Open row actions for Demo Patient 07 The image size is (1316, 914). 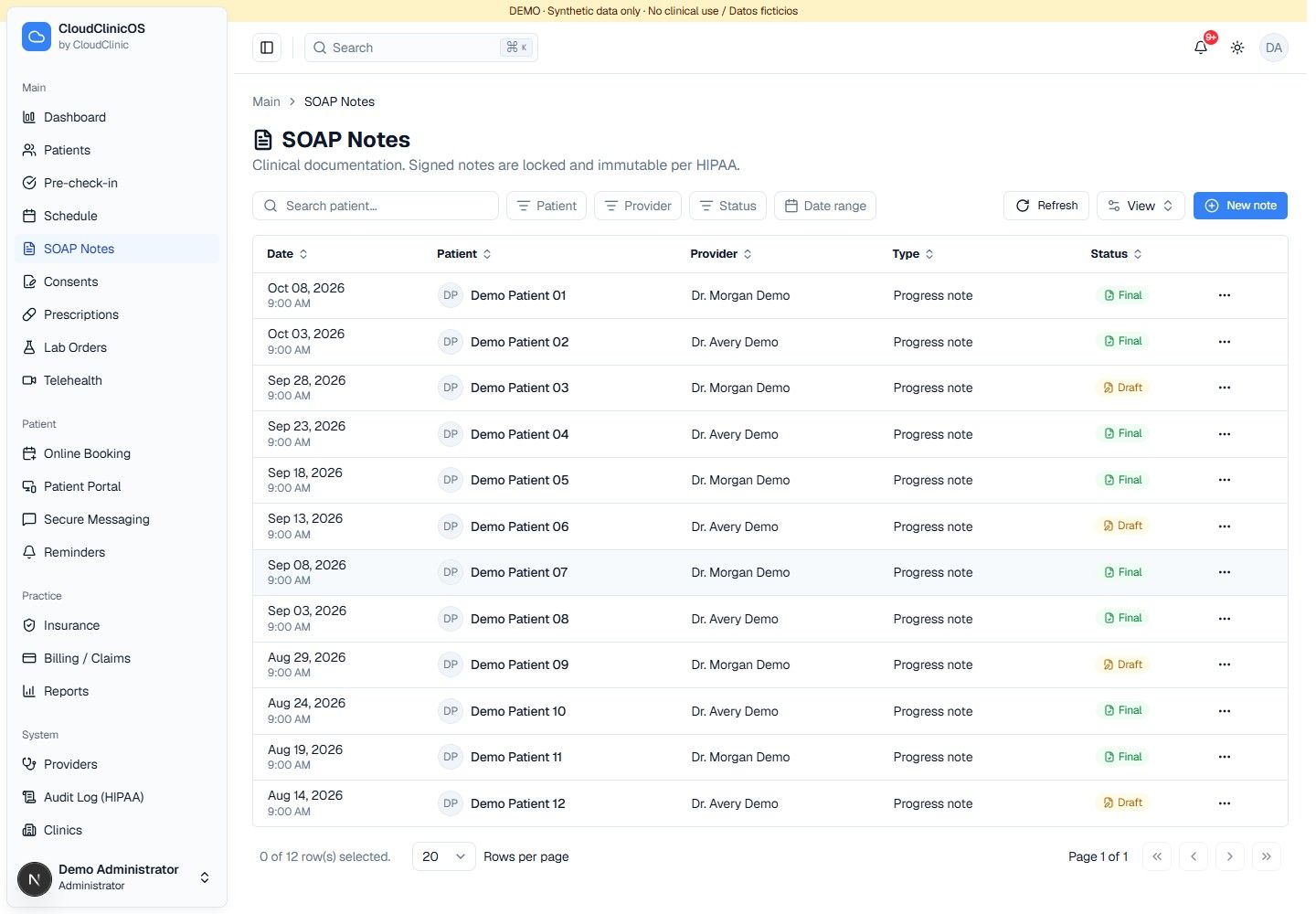coord(1225,572)
